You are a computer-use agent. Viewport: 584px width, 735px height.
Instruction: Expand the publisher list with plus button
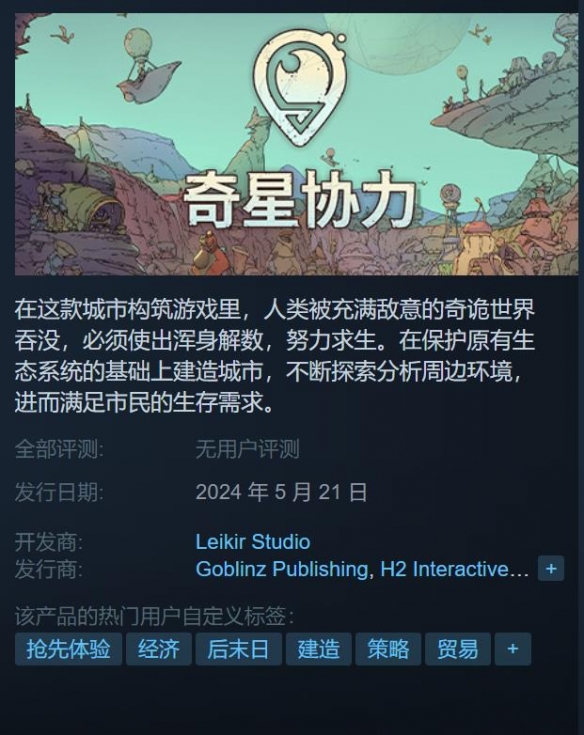tap(551, 569)
